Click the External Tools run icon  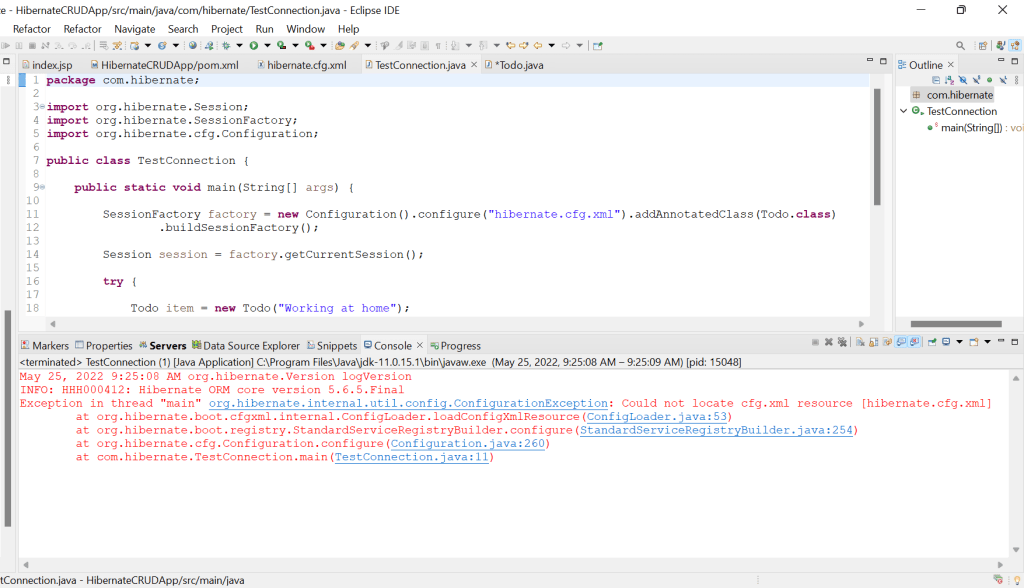click(310, 46)
